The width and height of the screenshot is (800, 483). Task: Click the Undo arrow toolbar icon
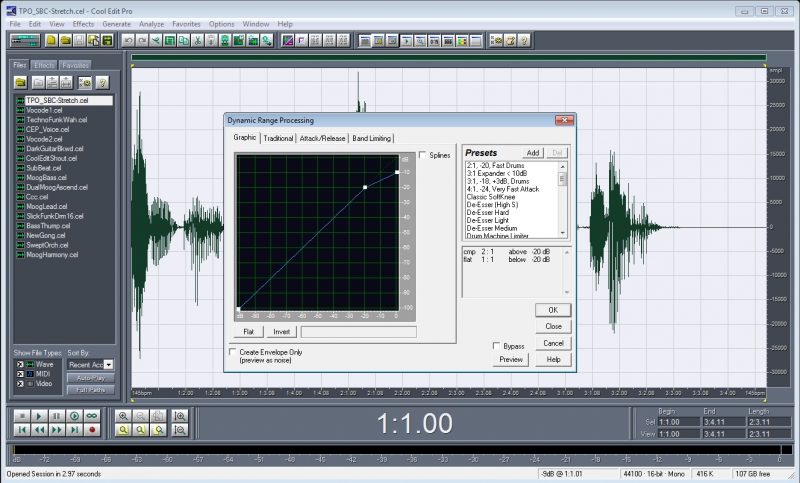point(128,40)
